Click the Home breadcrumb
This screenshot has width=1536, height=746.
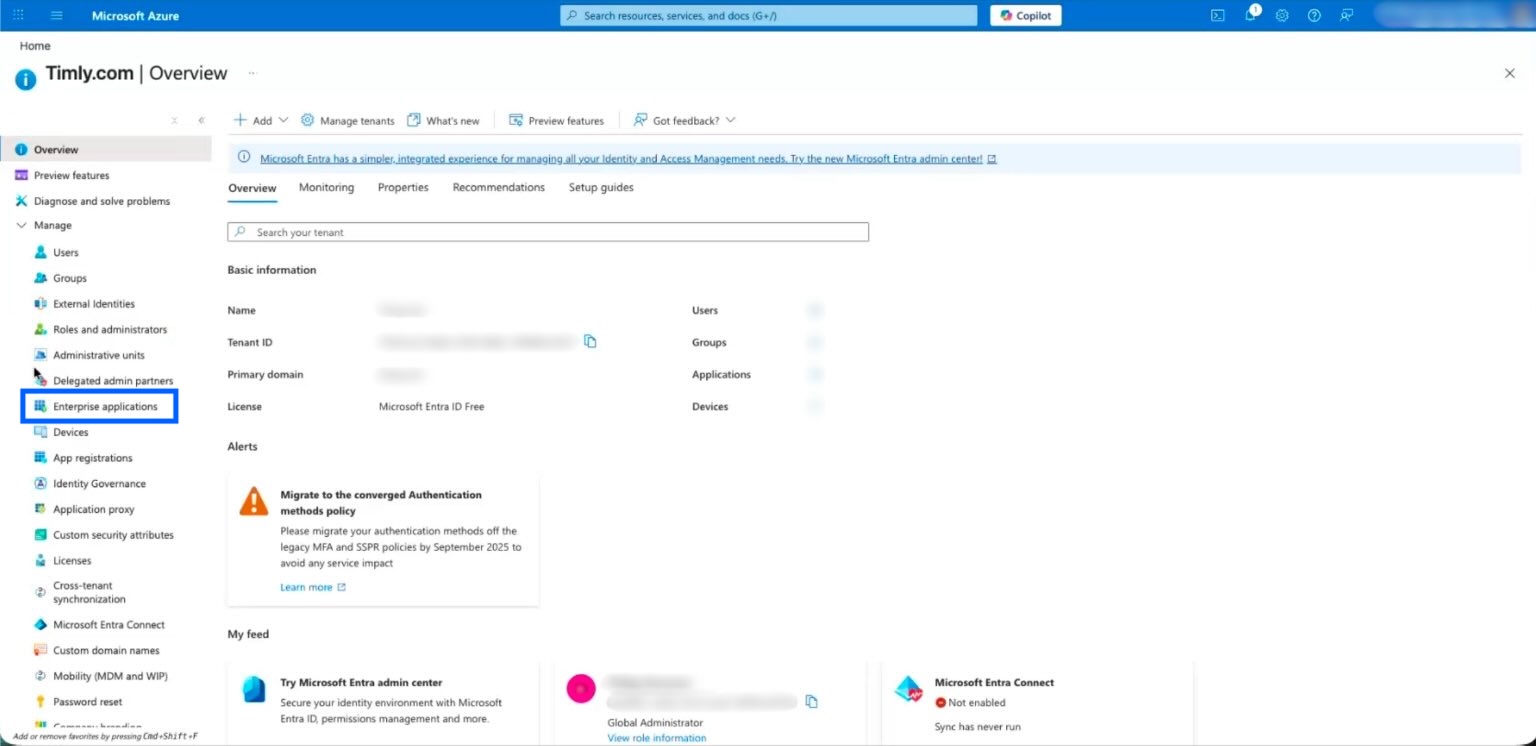pyautogui.click(x=35, y=46)
